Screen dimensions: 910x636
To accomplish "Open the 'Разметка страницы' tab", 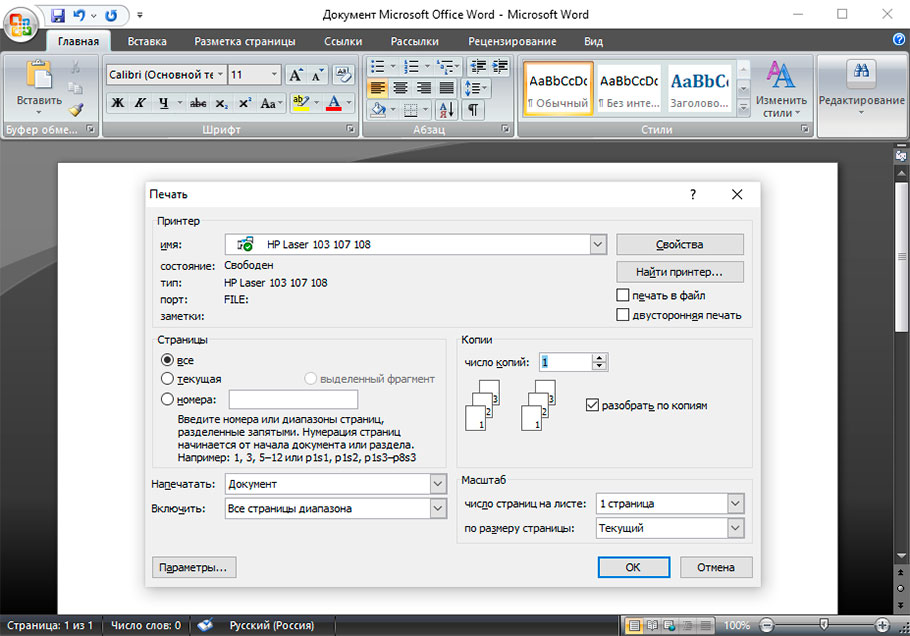I will 245,41.
